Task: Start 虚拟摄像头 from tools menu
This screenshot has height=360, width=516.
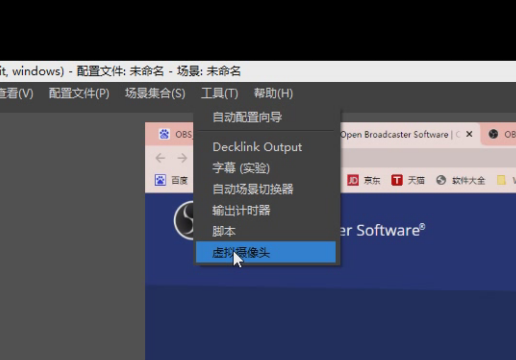Action: click(x=266, y=252)
